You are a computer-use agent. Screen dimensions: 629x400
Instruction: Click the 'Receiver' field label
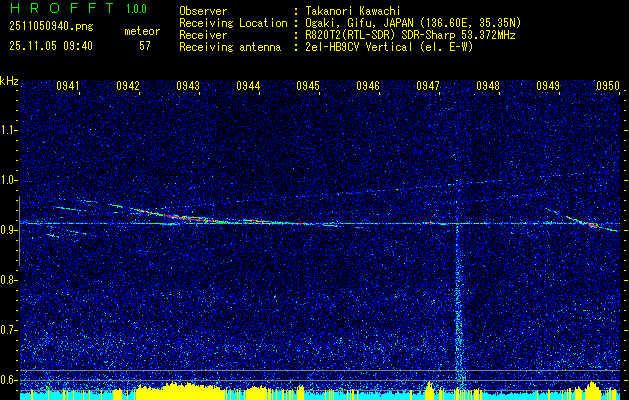point(203,35)
